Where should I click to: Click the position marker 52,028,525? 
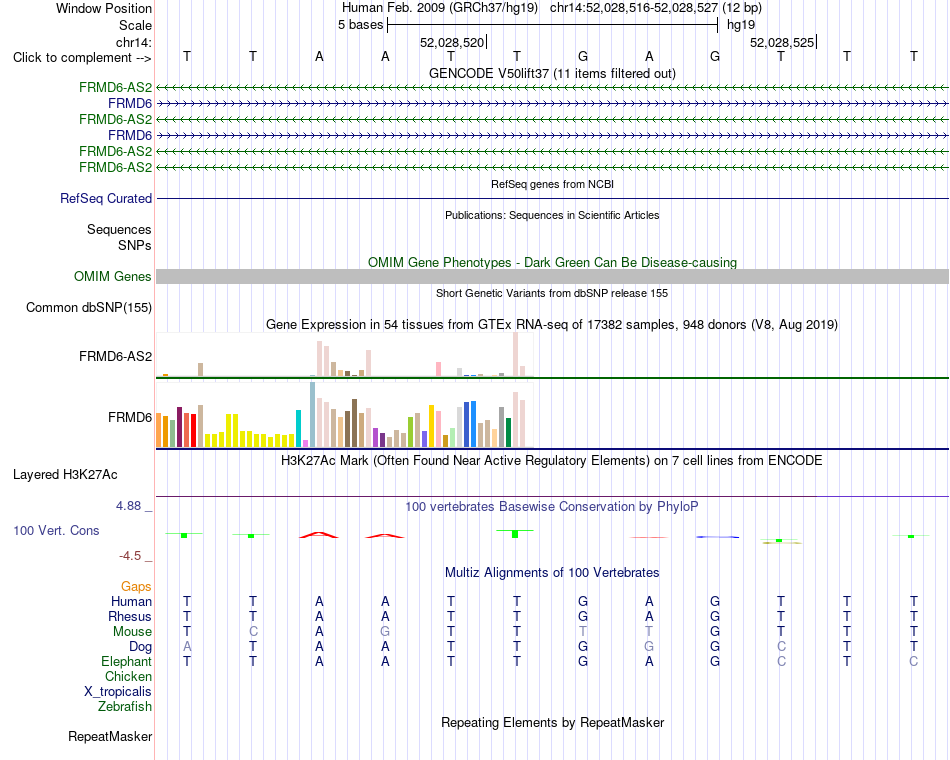coord(783,42)
